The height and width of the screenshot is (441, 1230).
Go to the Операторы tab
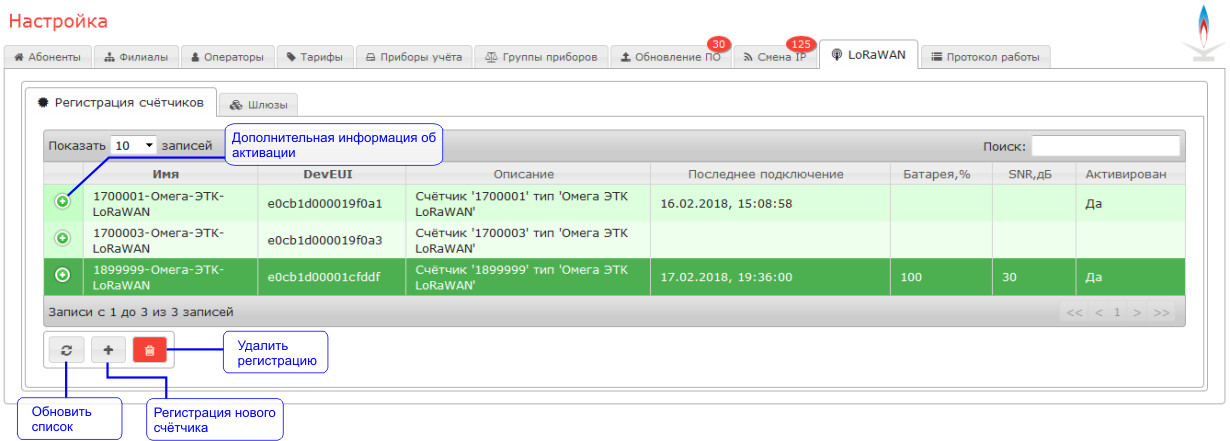coord(227,57)
